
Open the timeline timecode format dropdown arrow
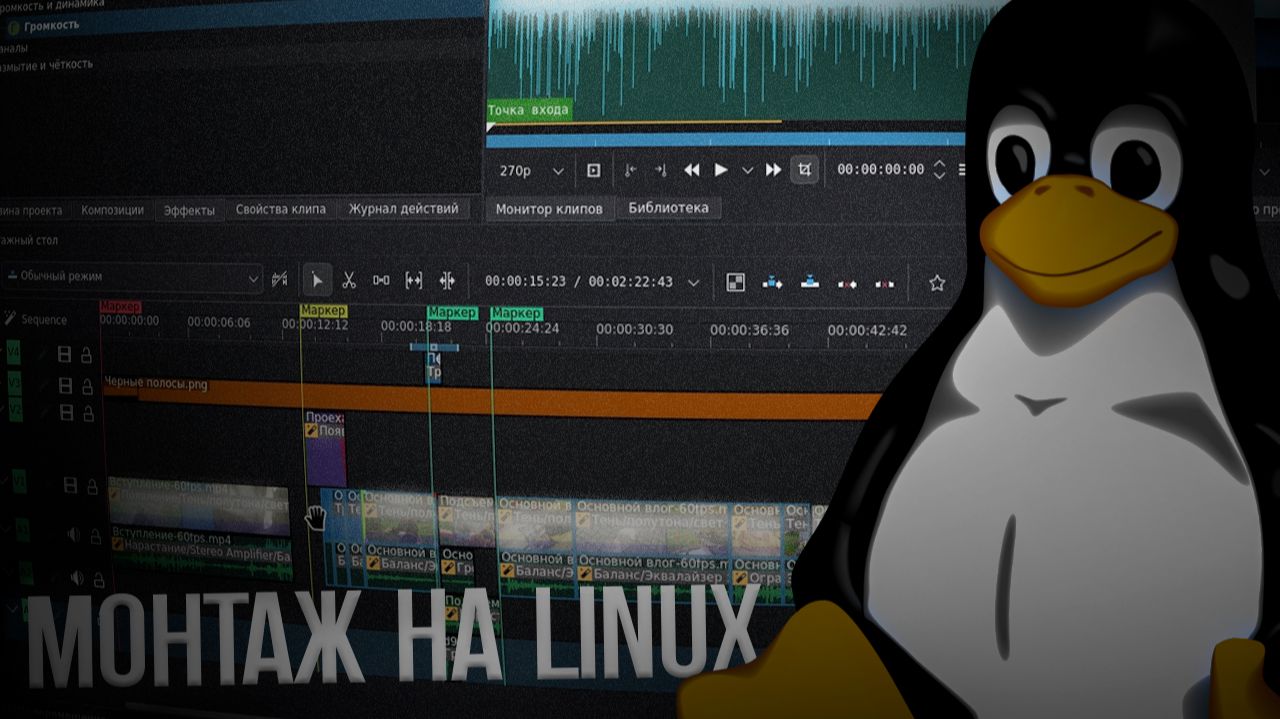693,283
